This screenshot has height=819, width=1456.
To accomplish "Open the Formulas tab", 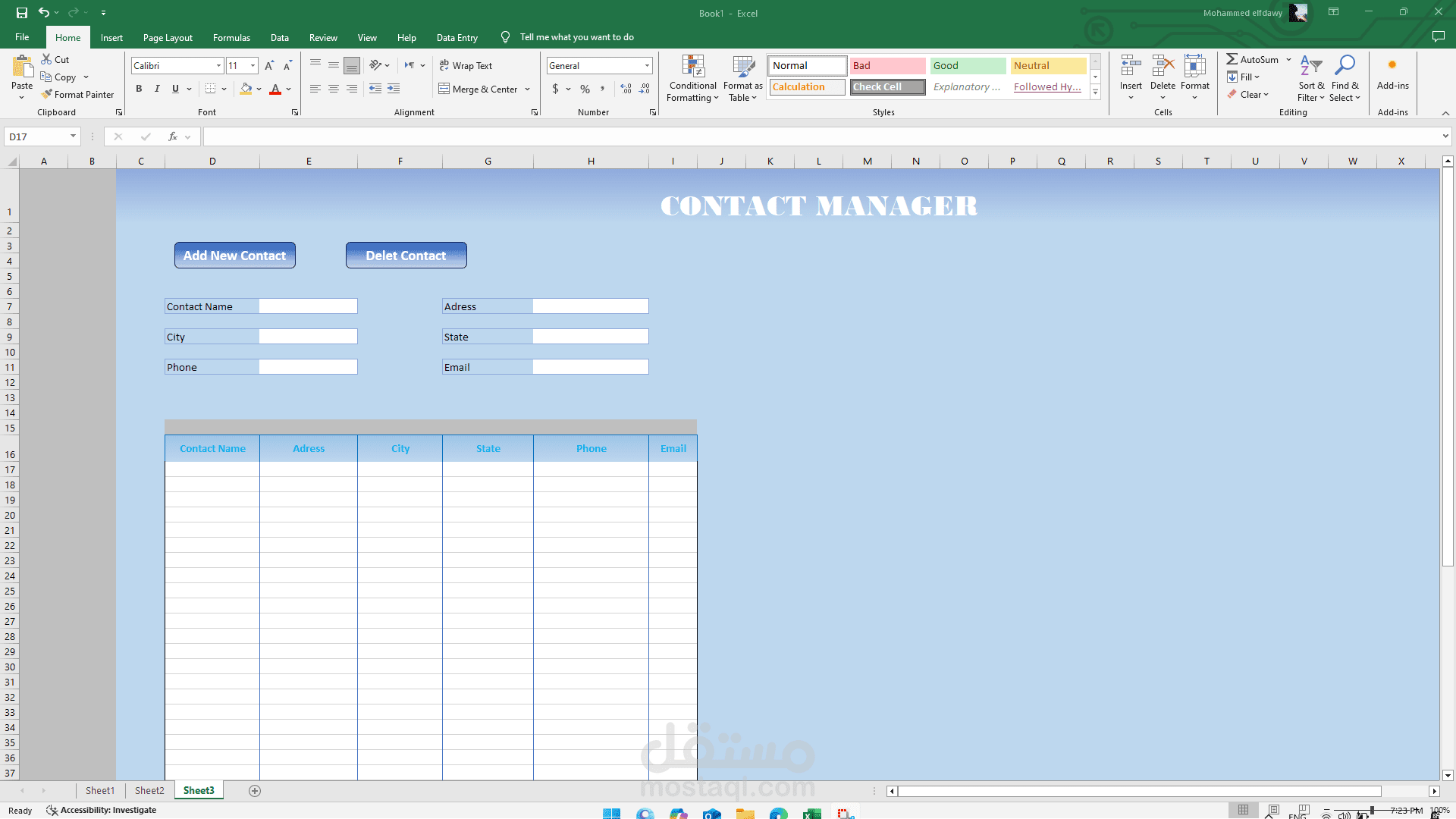I will click(231, 37).
